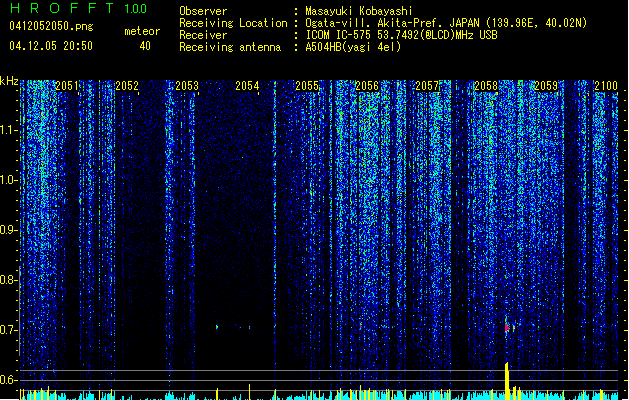The image size is (629, 400).
Task: Click the 1.1 kHz axis label
Action: 8,130
